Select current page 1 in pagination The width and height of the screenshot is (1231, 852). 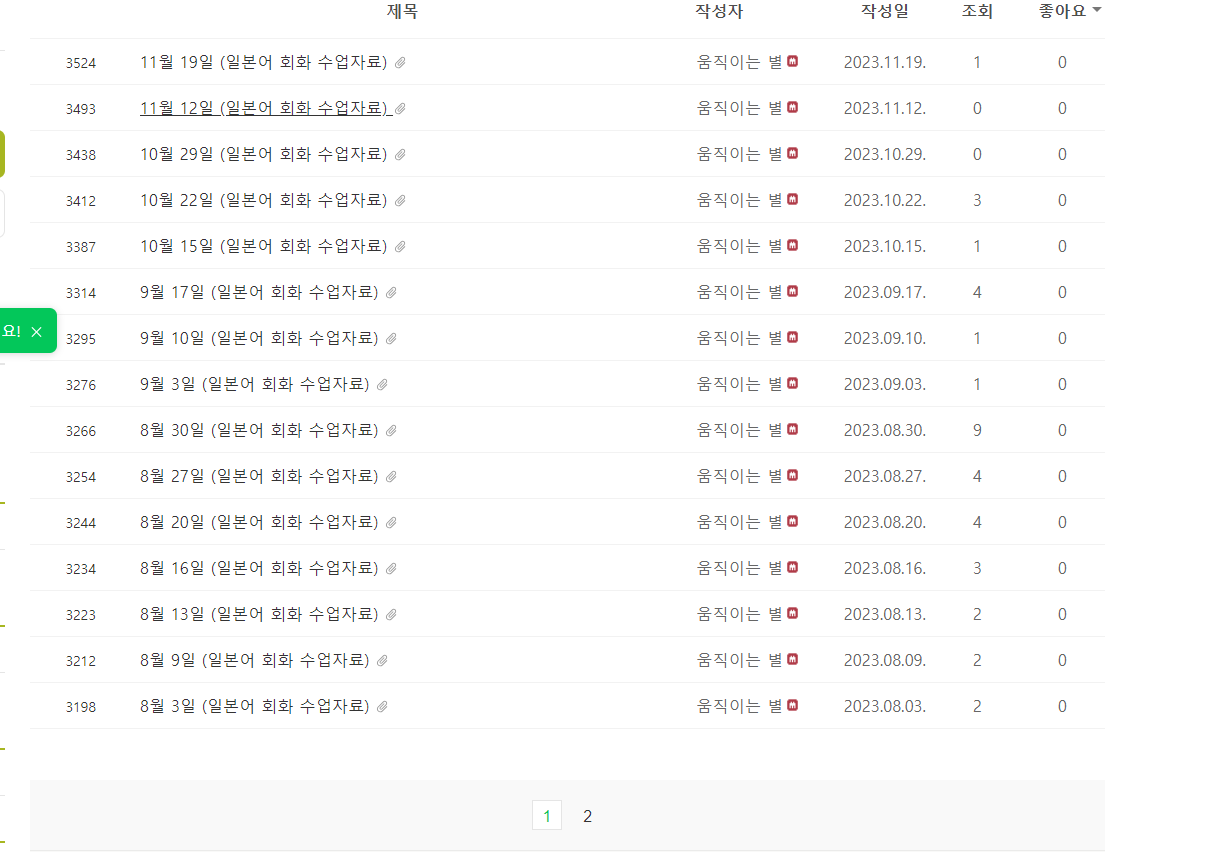[x=546, y=816]
